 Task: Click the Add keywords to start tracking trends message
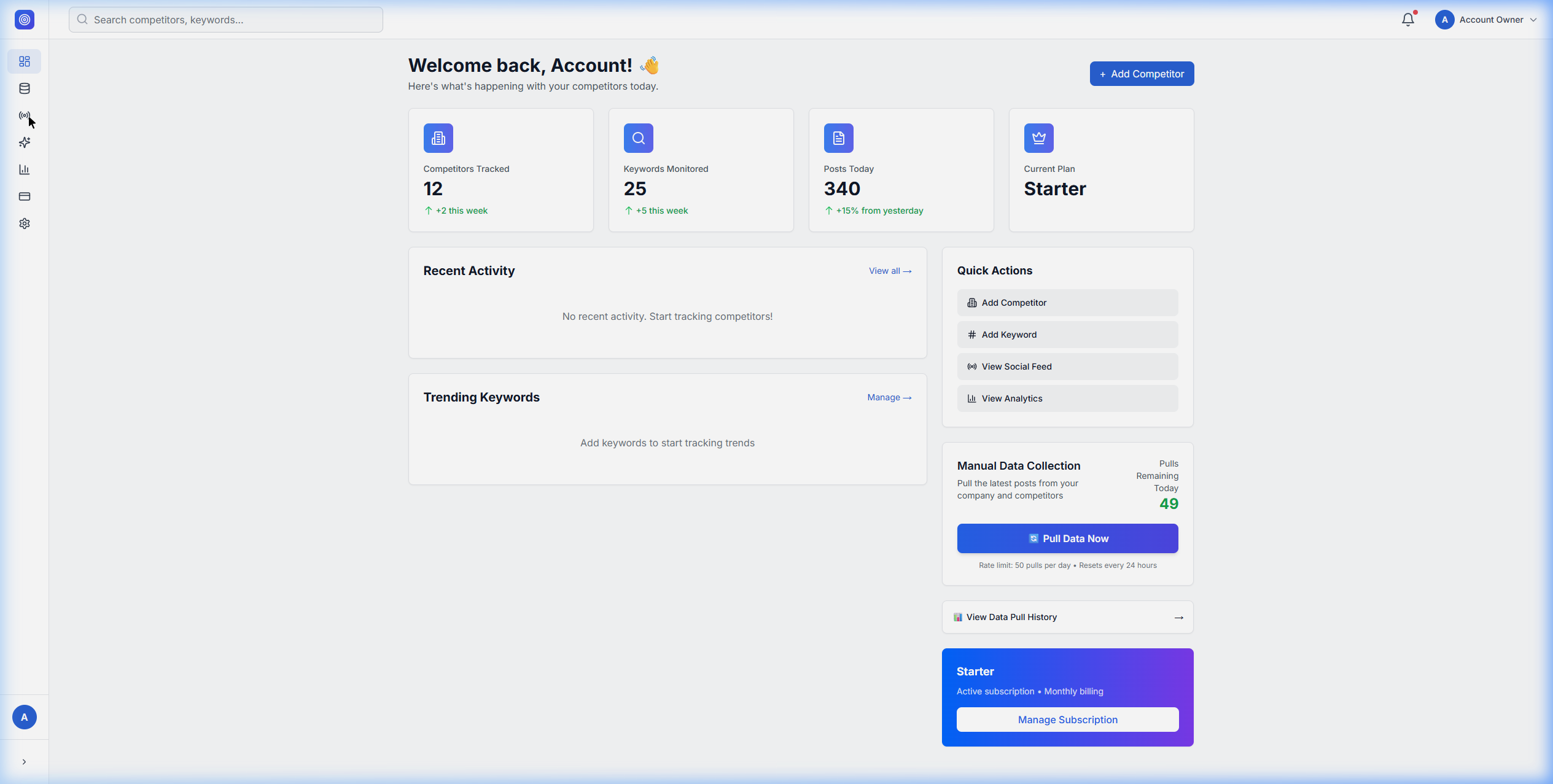(x=668, y=443)
